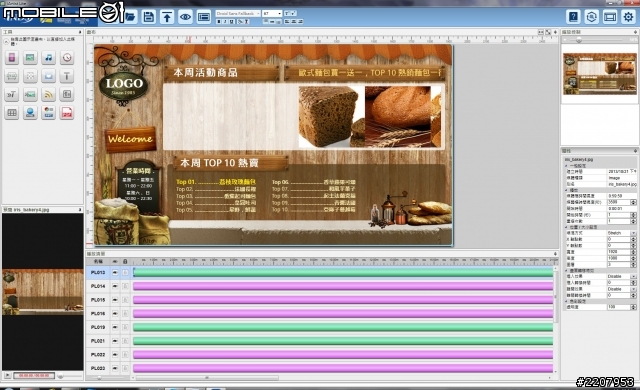Lock layer PL013
Viewport: 640px width, 390px height.
click(x=125, y=273)
